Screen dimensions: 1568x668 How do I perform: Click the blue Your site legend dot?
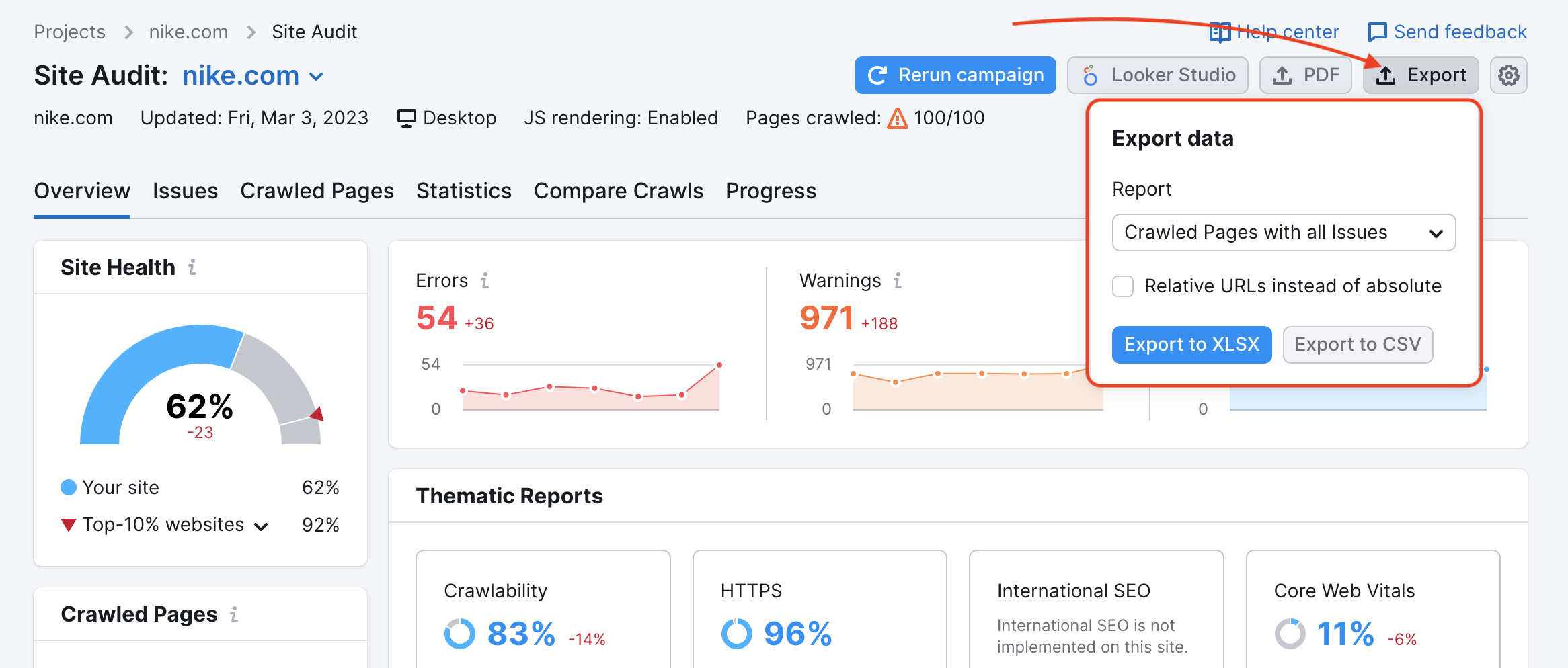tap(69, 487)
